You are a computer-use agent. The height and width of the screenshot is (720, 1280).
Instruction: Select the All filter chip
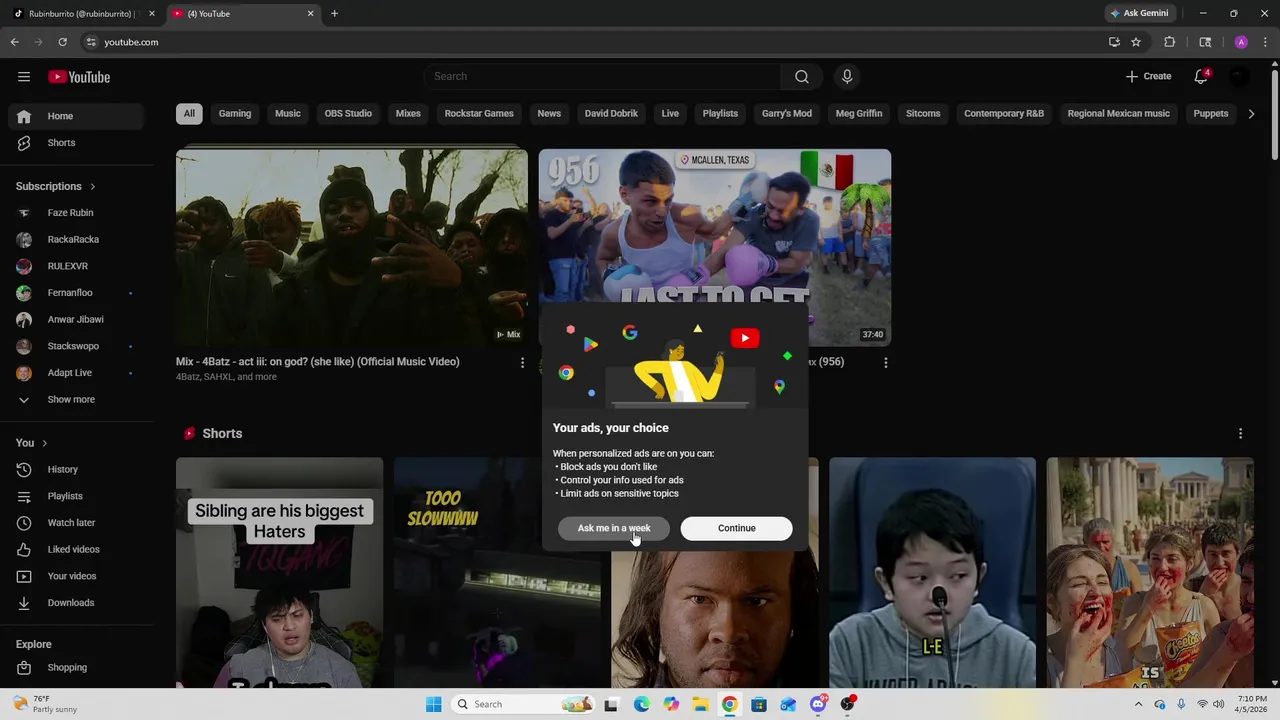click(189, 114)
